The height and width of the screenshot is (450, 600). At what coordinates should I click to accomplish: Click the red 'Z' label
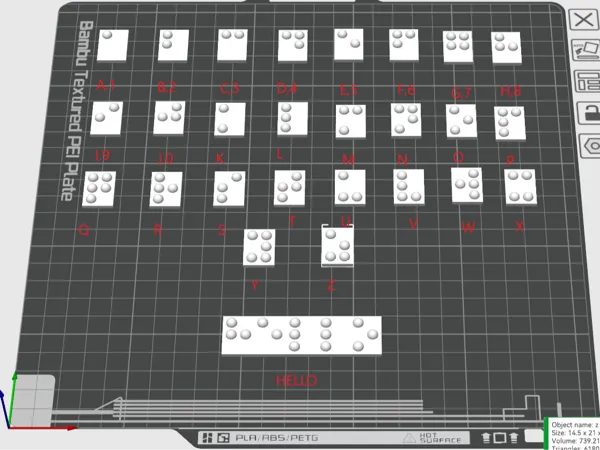coord(331,285)
